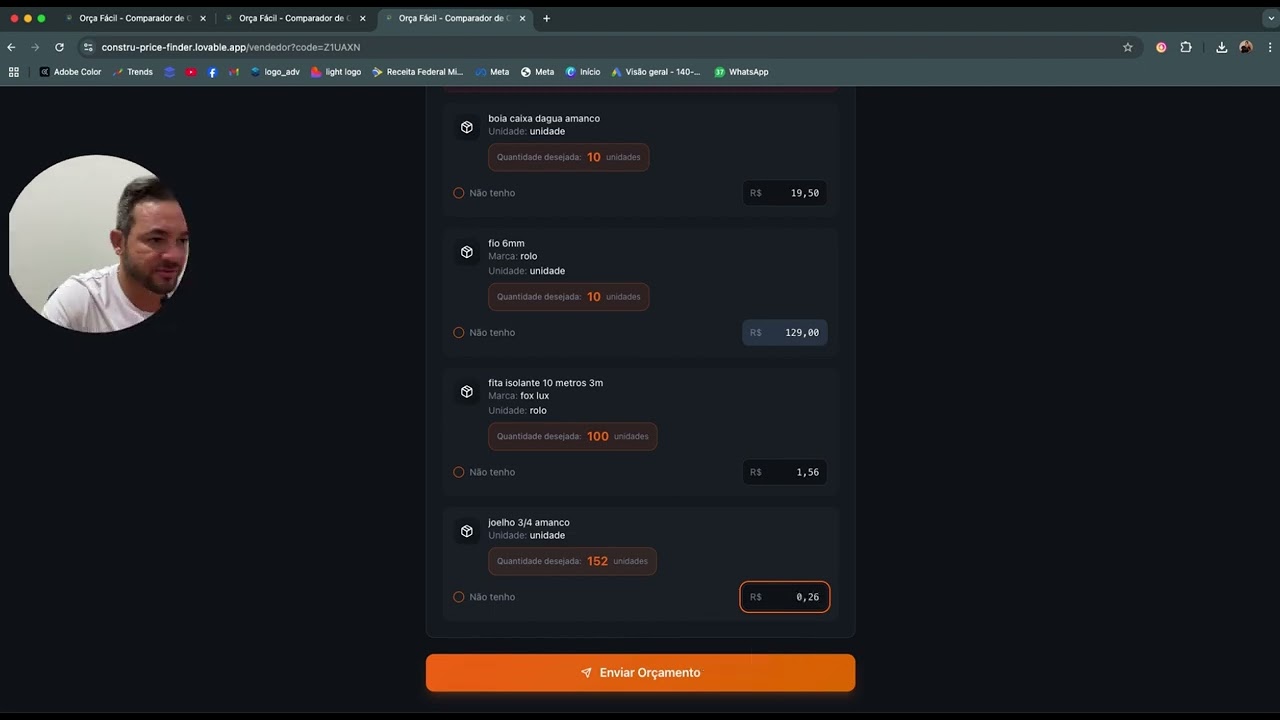
Task: Click the address bar URL
Action: click(x=231, y=47)
